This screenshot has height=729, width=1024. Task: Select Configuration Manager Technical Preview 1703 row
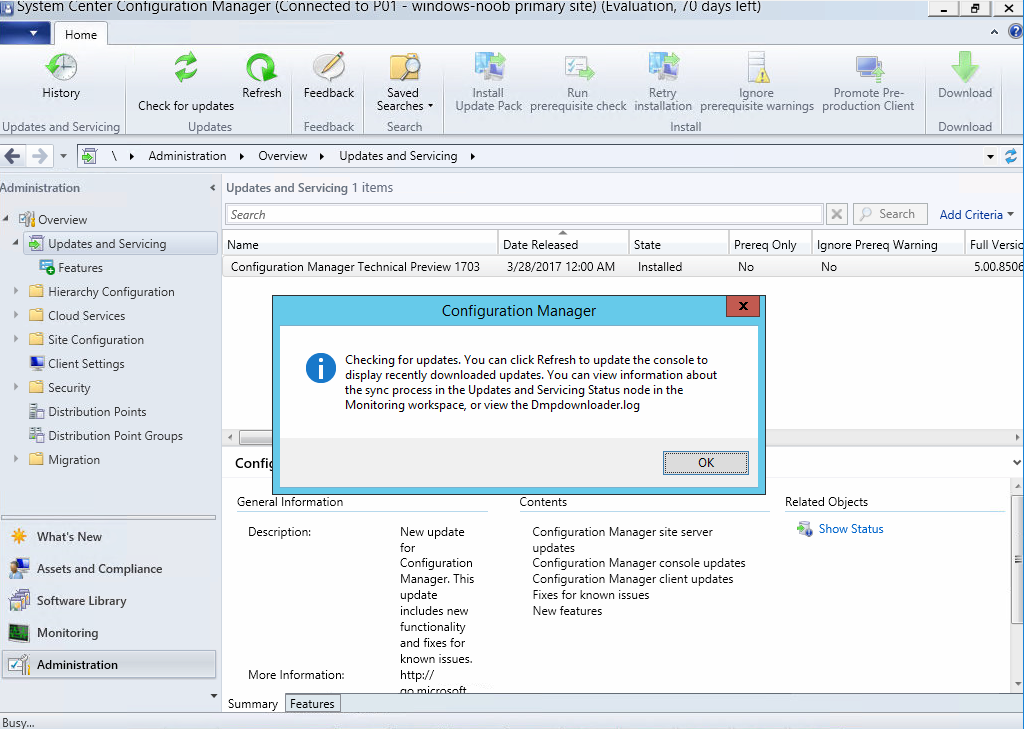tap(623, 267)
